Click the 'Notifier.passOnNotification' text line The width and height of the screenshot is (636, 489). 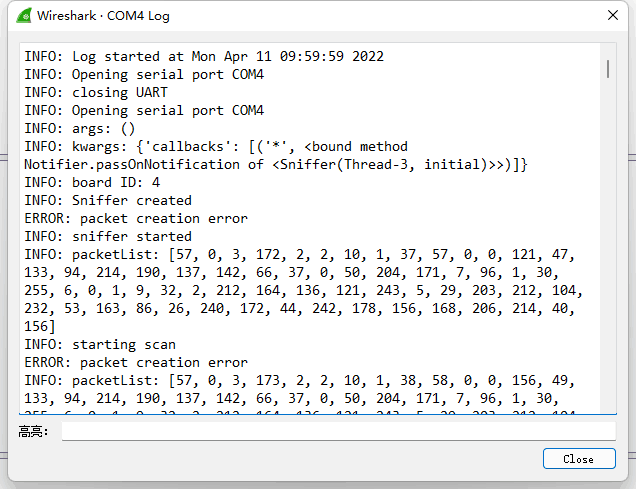[x=275, y=165]
